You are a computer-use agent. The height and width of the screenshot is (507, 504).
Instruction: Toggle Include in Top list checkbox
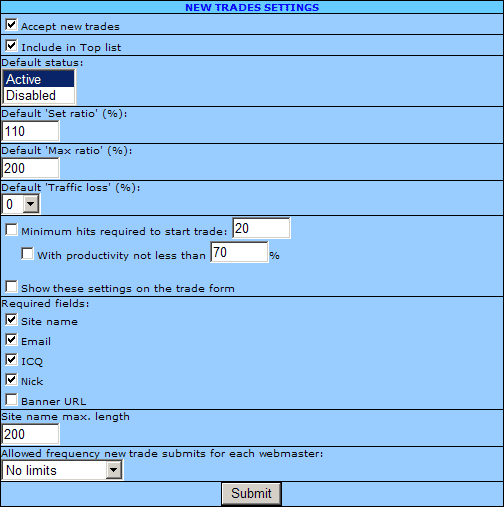tap(11, 45)
